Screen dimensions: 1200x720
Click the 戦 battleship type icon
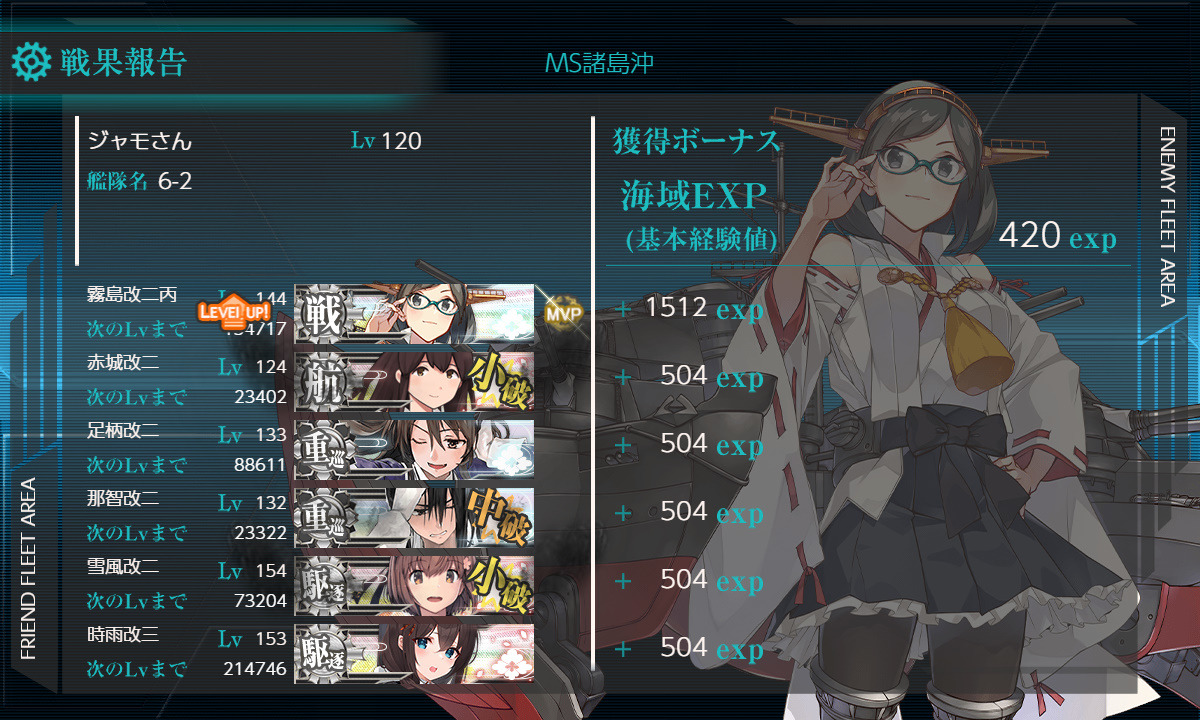323,315
